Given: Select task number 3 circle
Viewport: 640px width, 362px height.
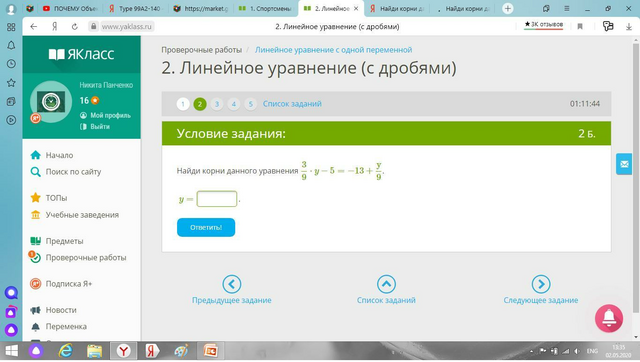Looking at the screenshot, I should 217,104.
